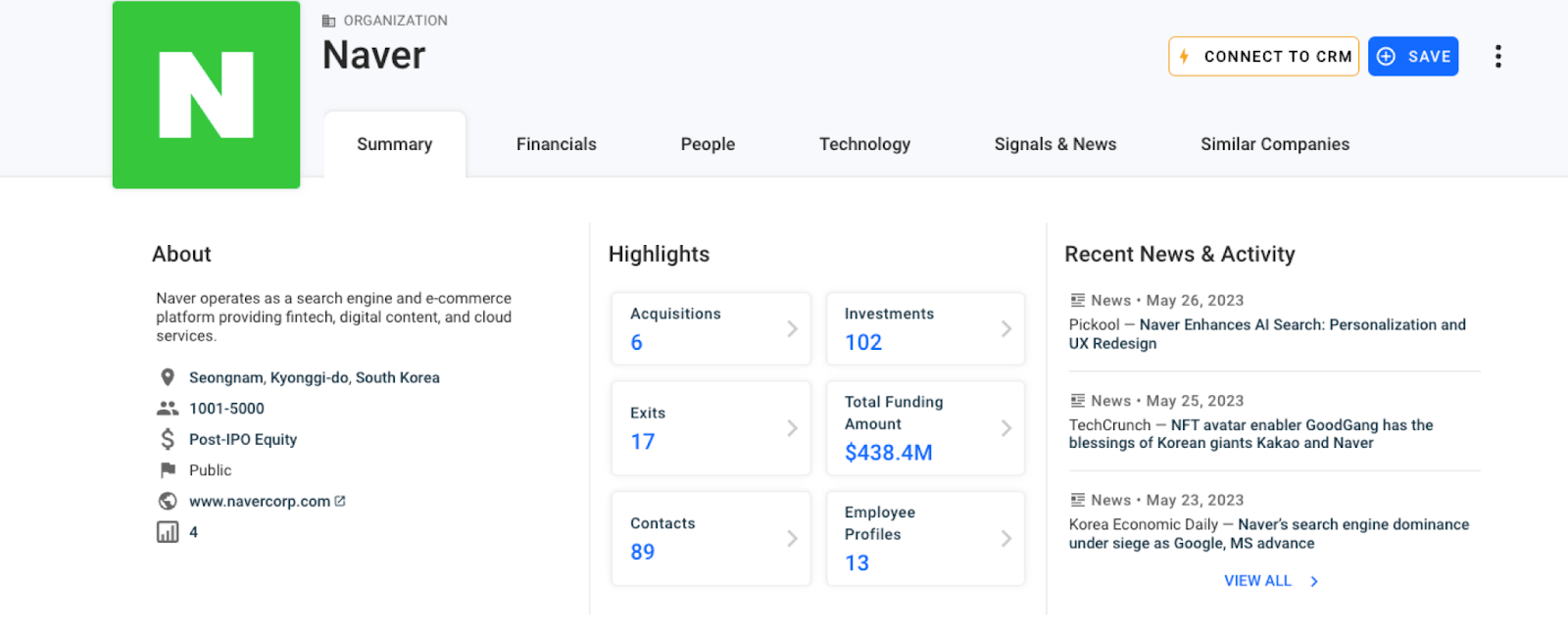This screenshot has height=637, width=1568.
Task: Click the Highlights heading
Action: tap(659, 254)
